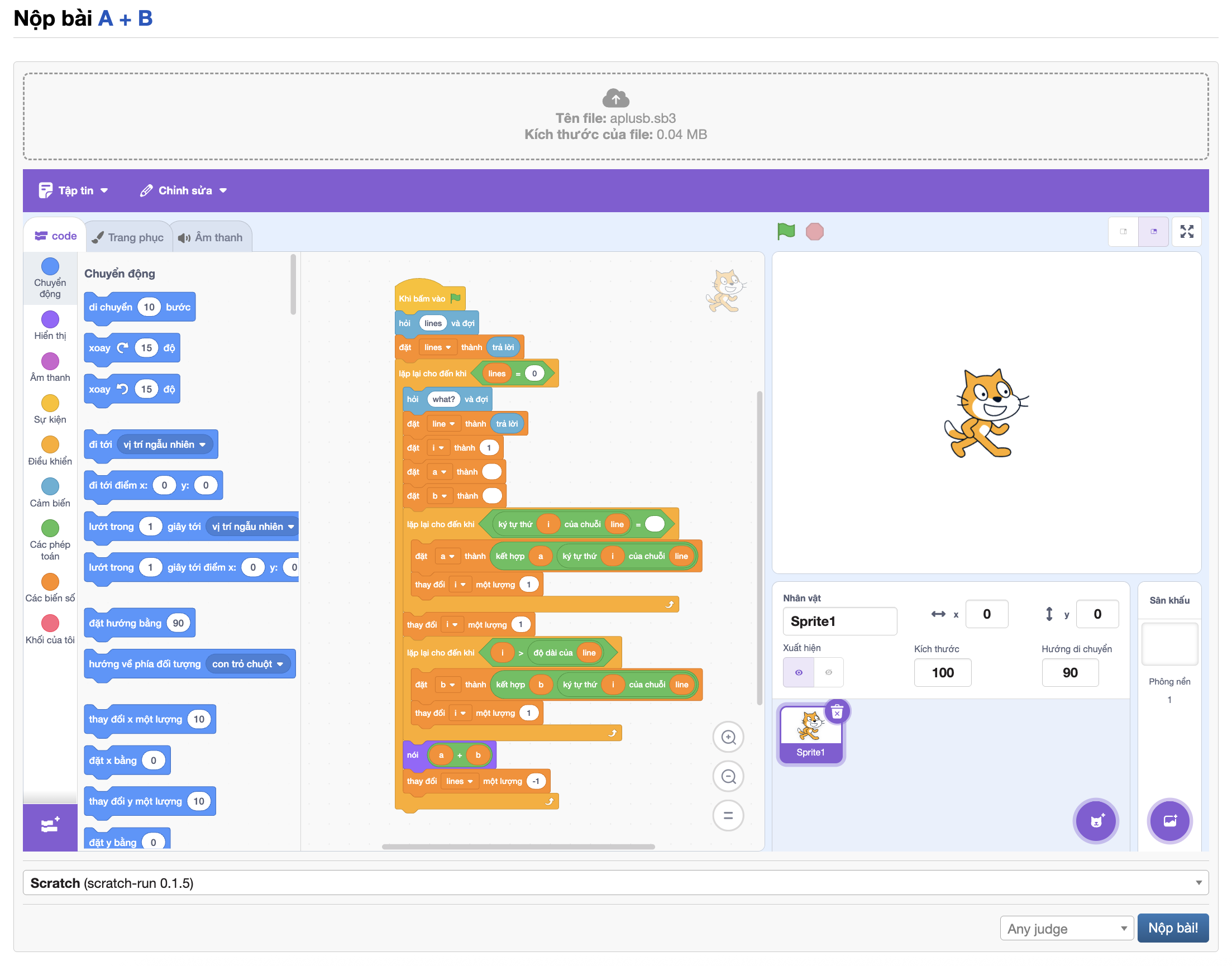The width and height of the screenshot is (1232, 966).
Task: Open the Các biến số category
Action: [x=50, y=588]
